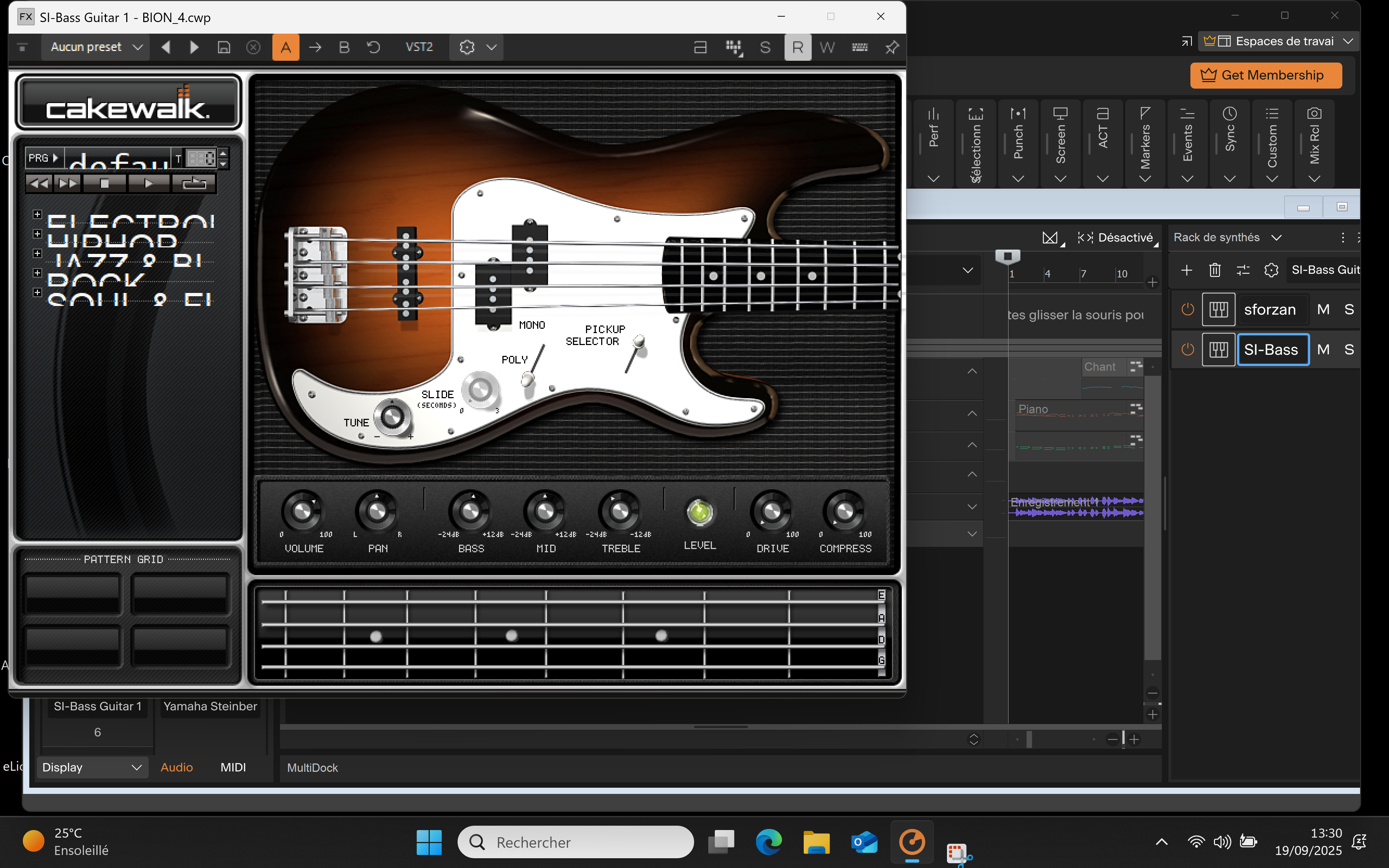Add a synth with plus icon
Image resolution: width=1389 pixels, height=868 pixels.
coord(1186,270)
